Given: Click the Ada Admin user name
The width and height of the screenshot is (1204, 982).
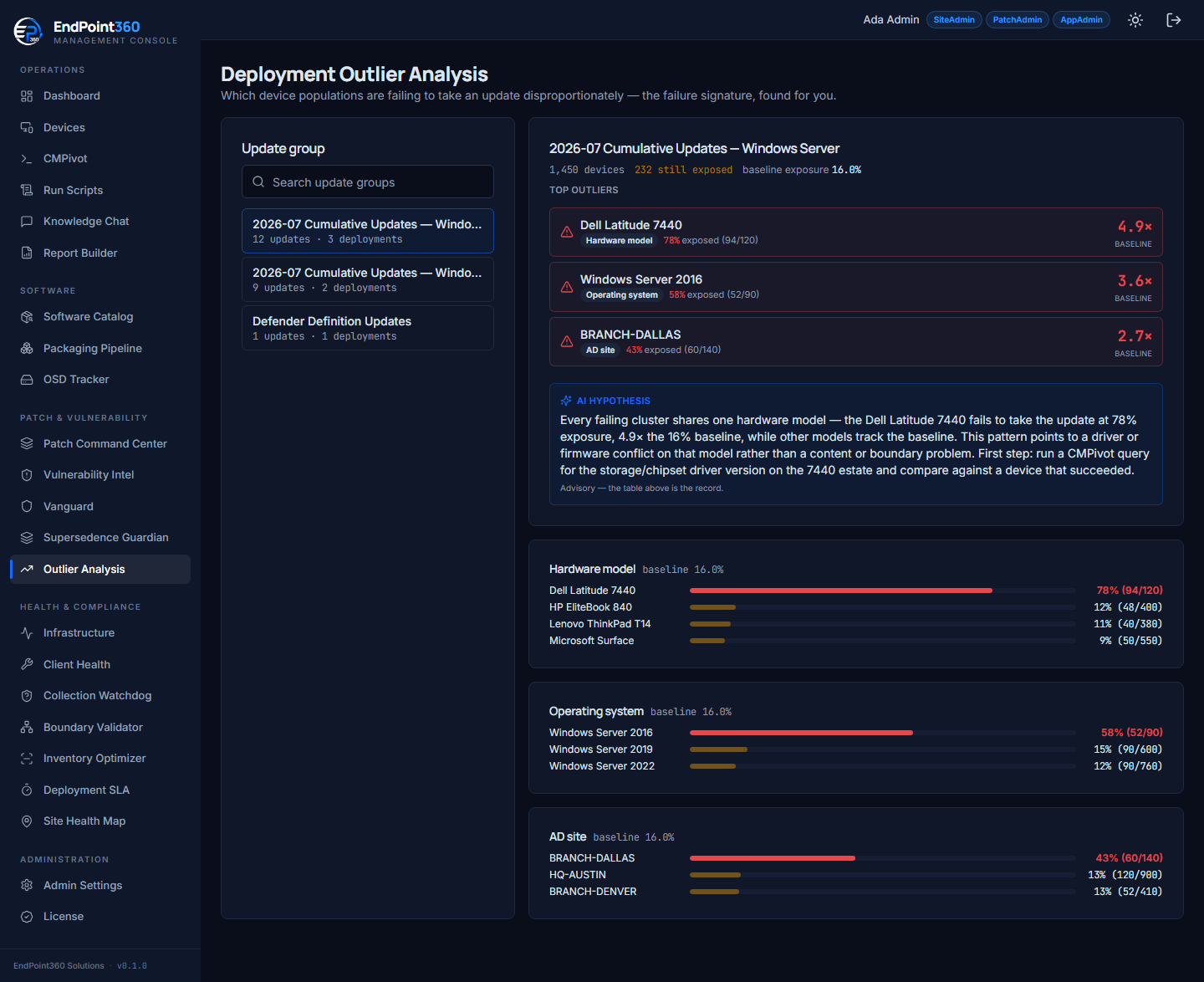Looking at the screenshot, I should 891,20.
